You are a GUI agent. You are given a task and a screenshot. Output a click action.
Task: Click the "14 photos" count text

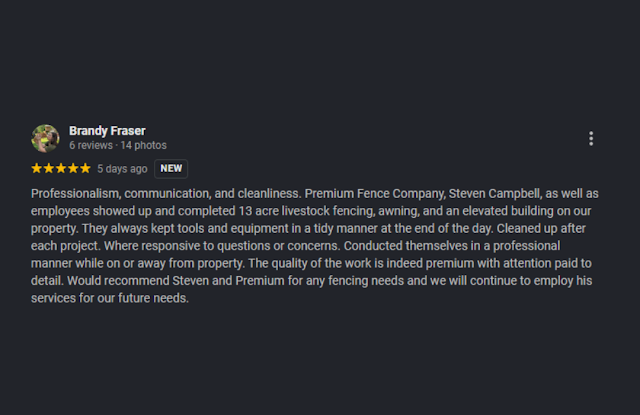click(143, 145)
